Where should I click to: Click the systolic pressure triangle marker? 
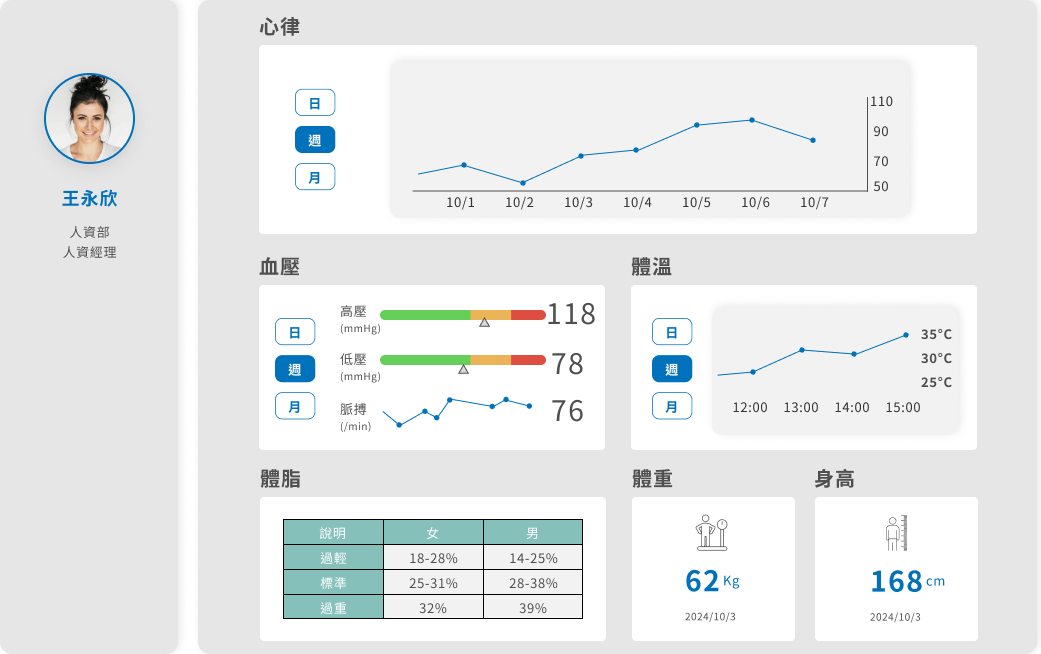(x=484, y=322)
